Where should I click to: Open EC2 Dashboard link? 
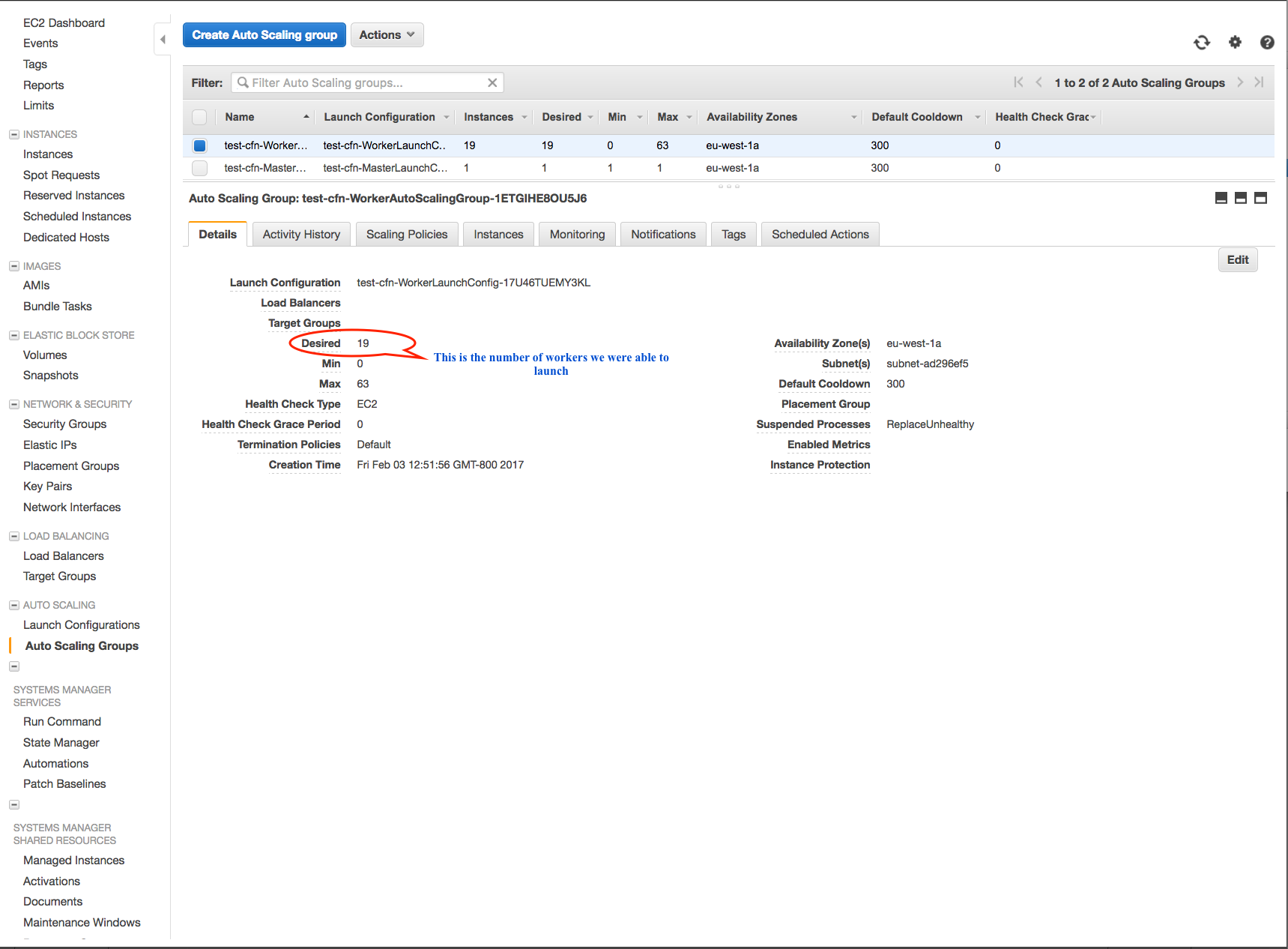coord(64,22)
